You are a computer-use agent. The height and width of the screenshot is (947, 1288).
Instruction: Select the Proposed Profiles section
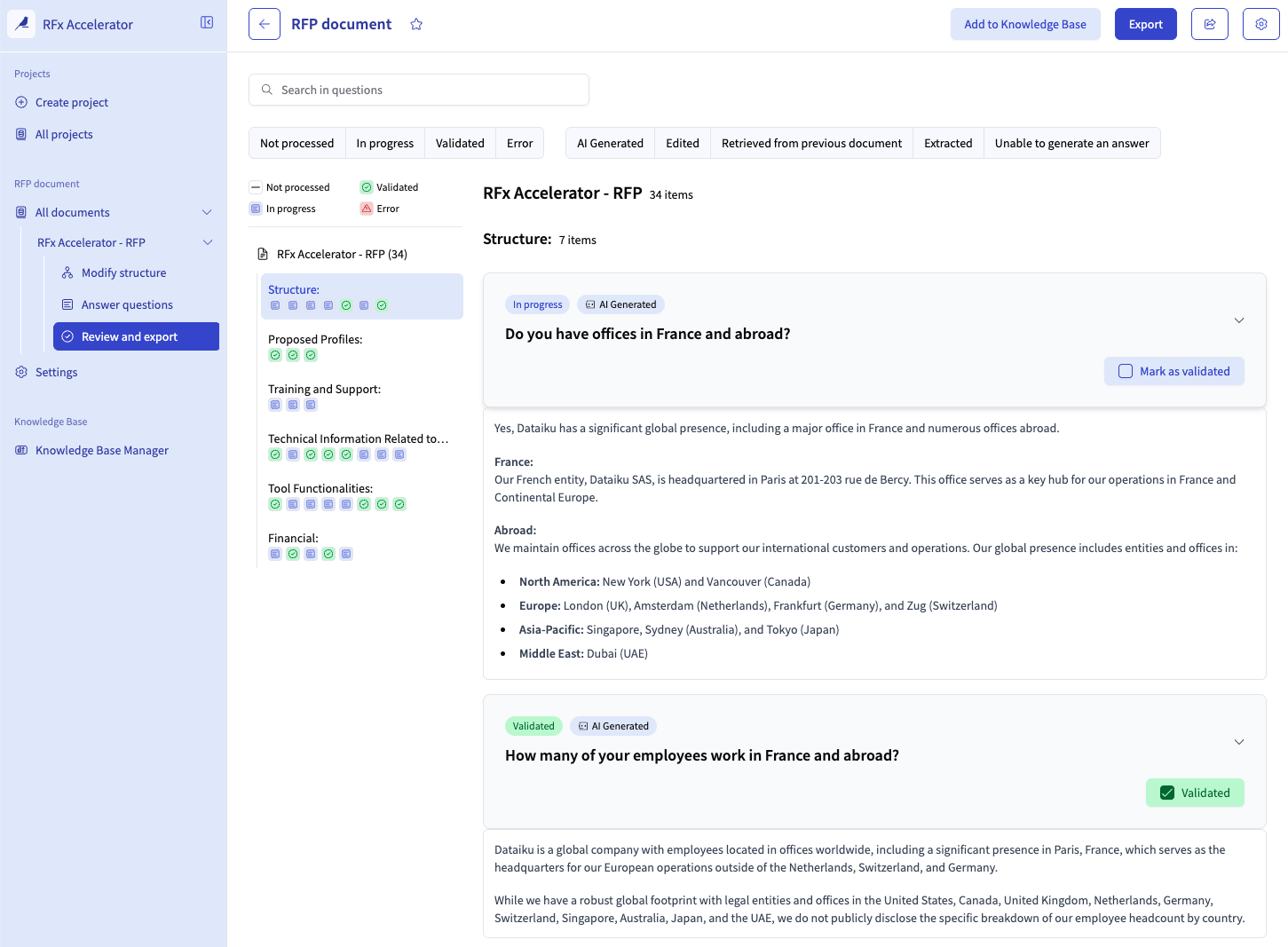[x=362, y=346]
